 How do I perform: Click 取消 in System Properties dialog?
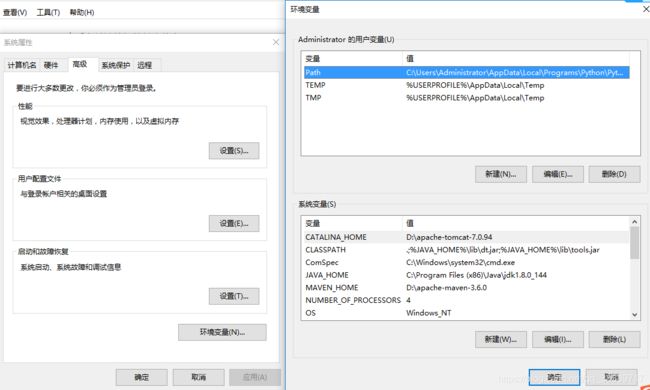pyautogui.click(x=199, y=377)
